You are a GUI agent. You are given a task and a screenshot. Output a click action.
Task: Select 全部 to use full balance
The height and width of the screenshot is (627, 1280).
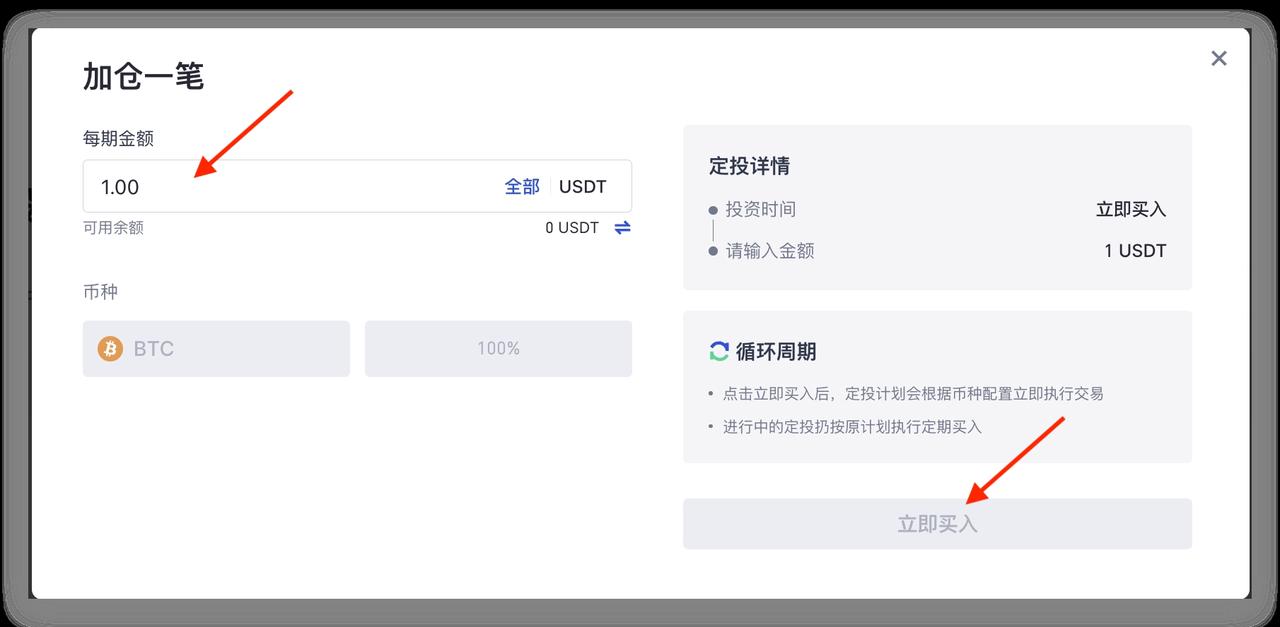522,186
